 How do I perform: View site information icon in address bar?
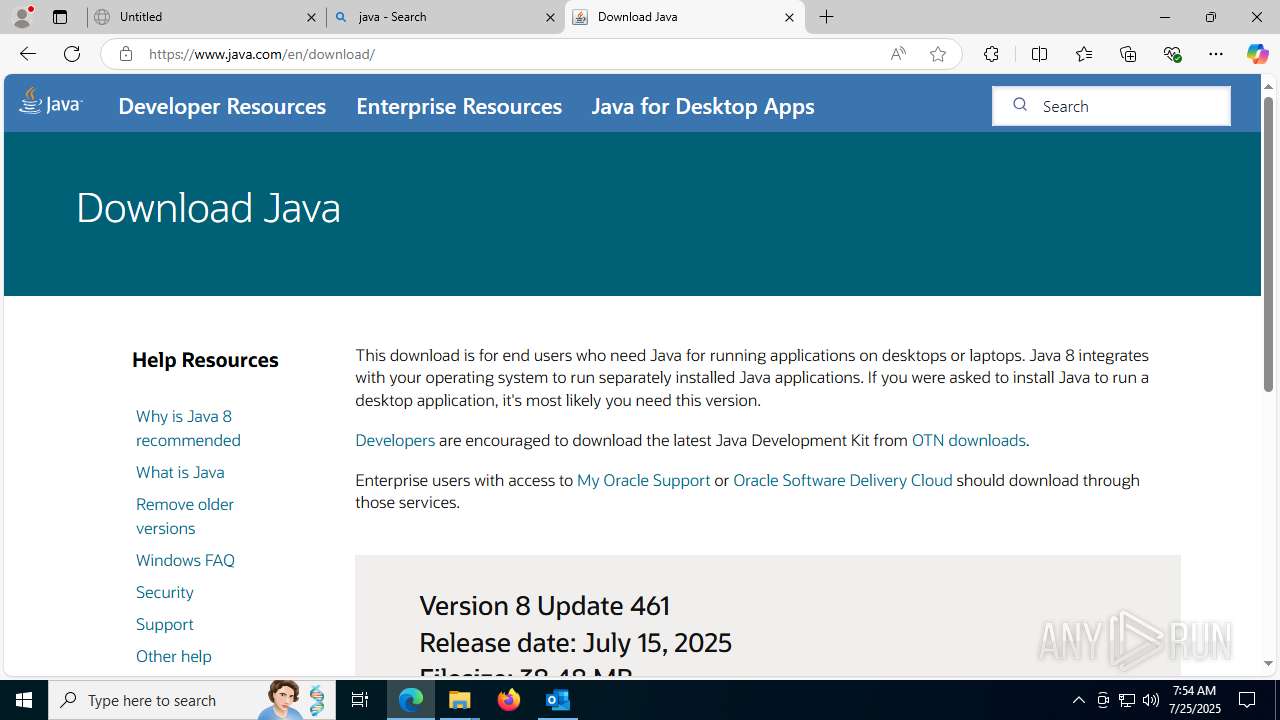(125, 54)
